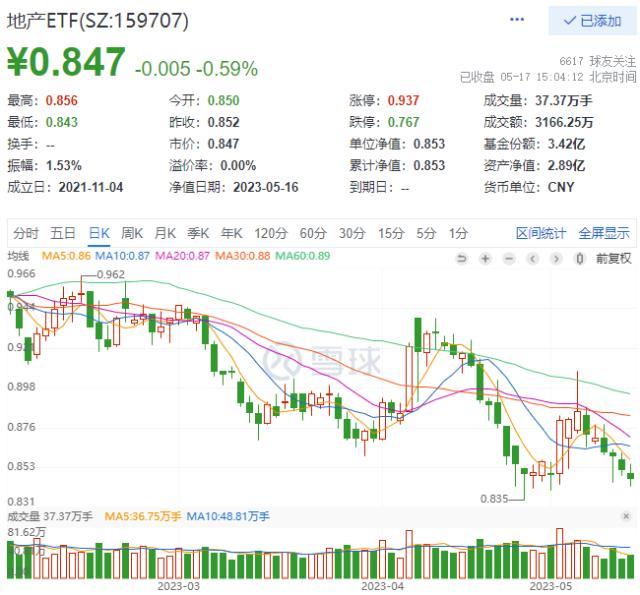Select the 年K tab
Viewport: 640px width, 595px height.
231,233
